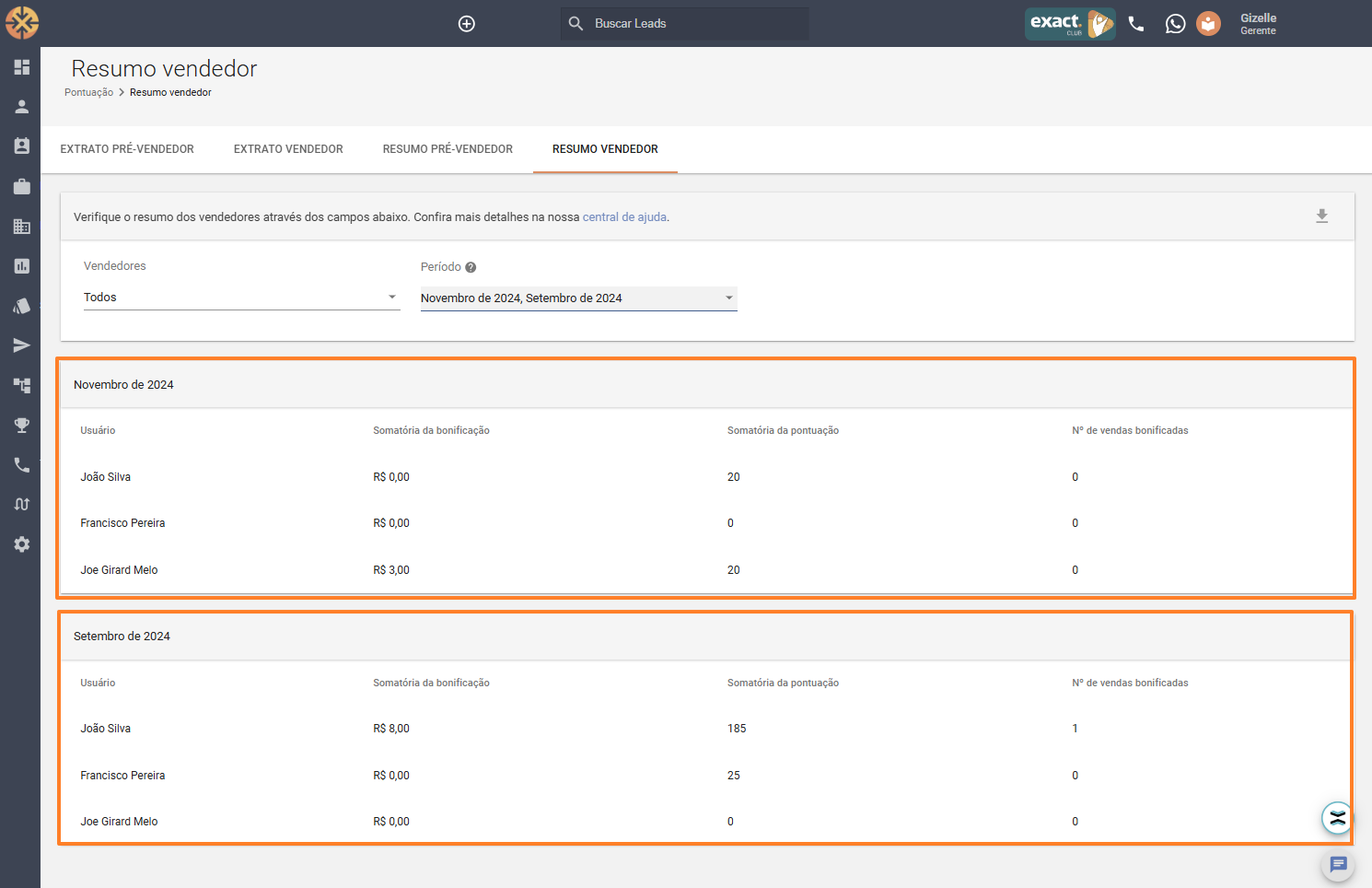
Task: Click the orange app logo top-left
Action: (22, 23)
